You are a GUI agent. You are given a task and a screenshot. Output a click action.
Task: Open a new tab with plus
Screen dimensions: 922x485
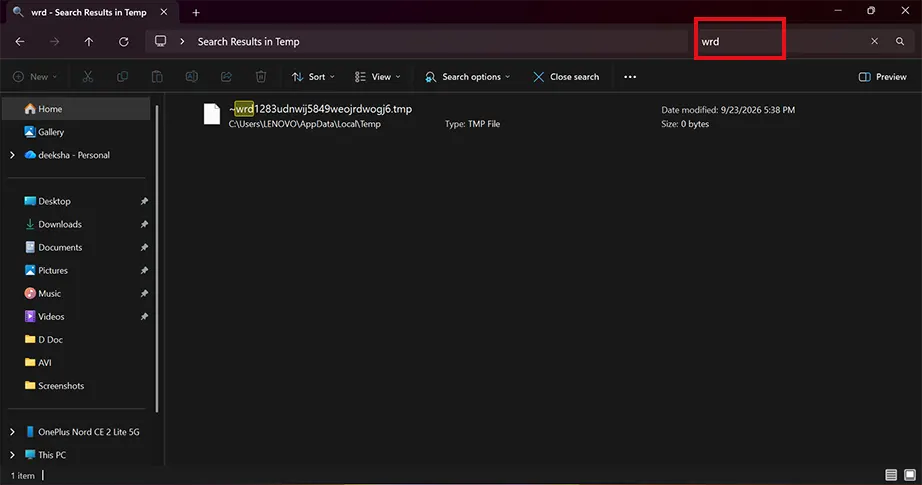[196, 12]
